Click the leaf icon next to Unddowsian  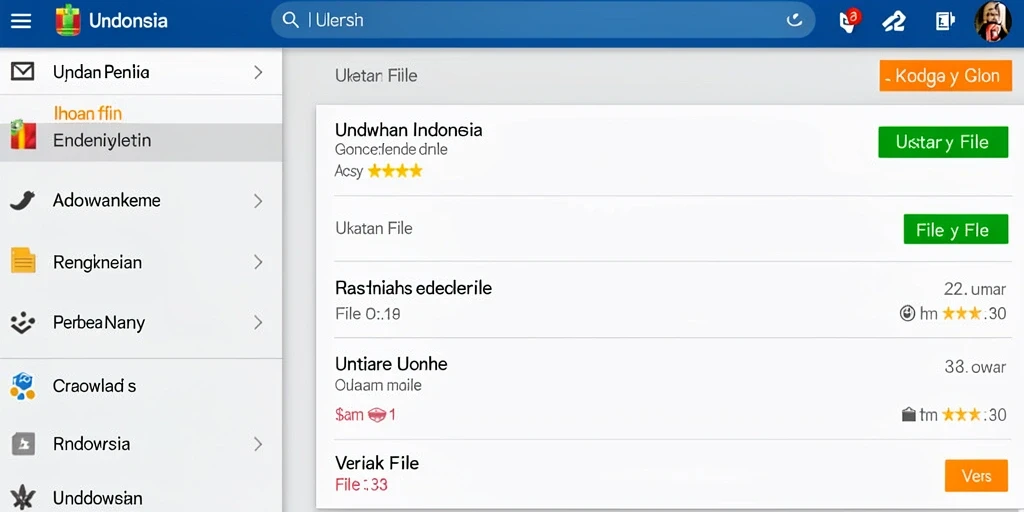click(x=22, y=498)
